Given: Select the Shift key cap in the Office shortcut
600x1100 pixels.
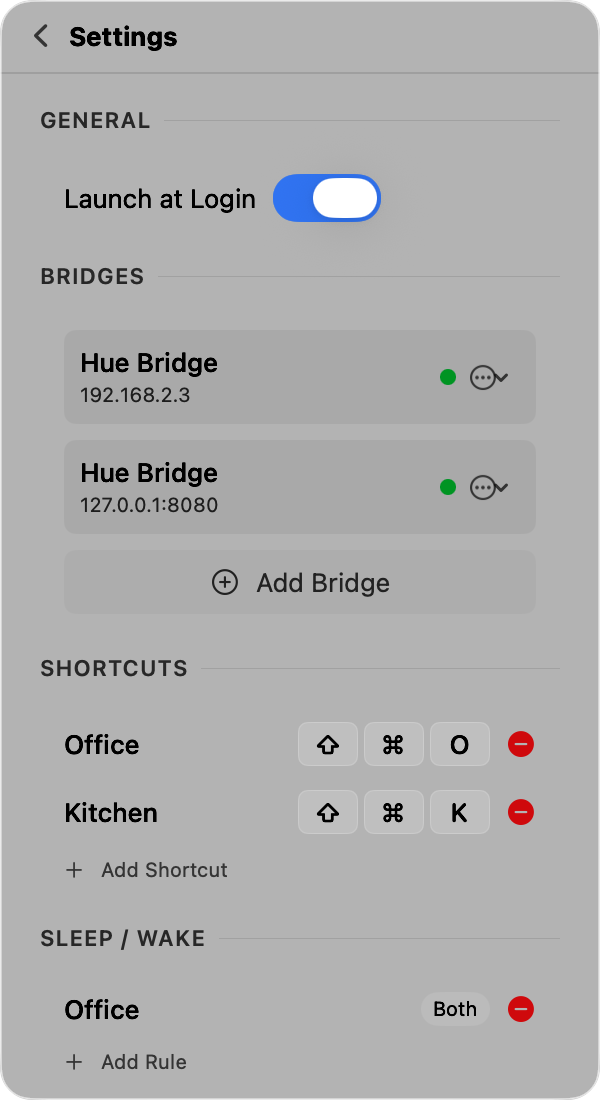Looking at the screenshot, I should pos(327,744).
